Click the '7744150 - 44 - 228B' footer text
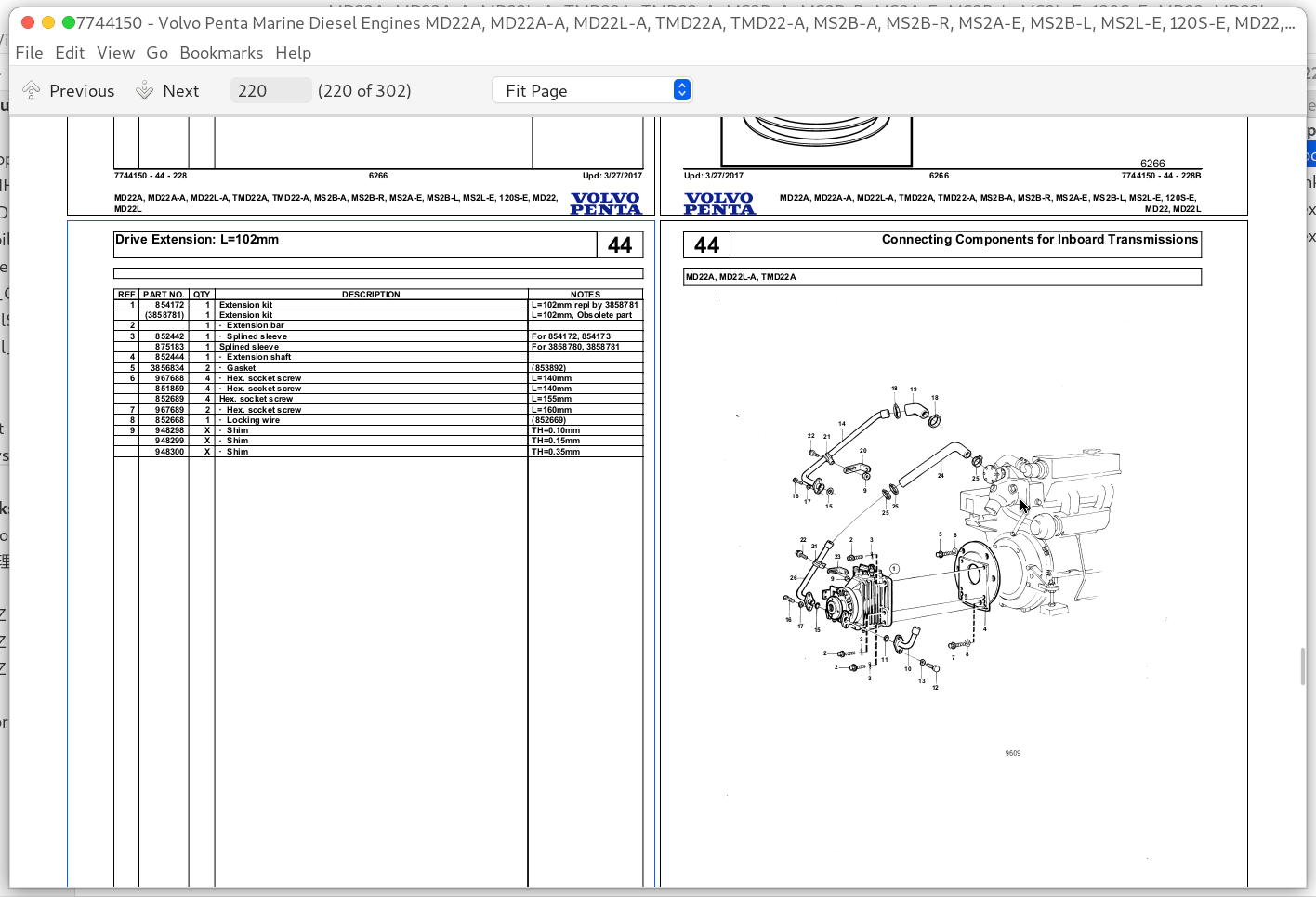Viewport: 1316px width, 897px height. point(1161,176)
